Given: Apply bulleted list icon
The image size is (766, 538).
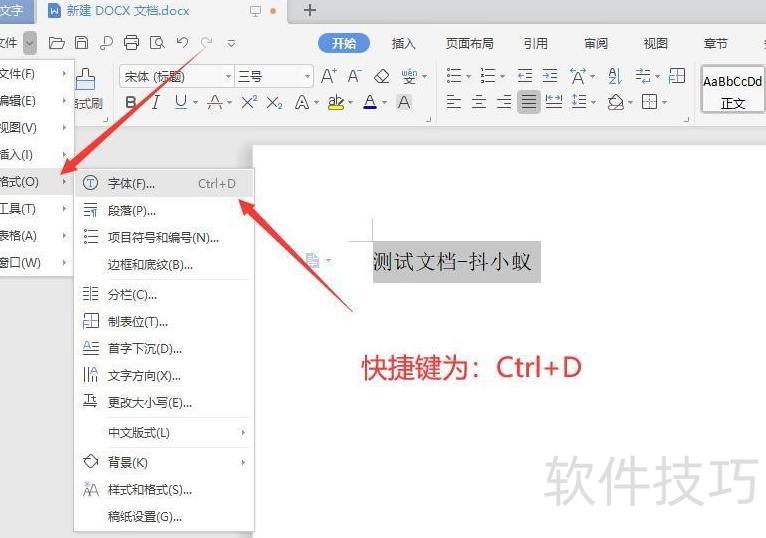Looking at the screenshot, I should click(x=454, y=76).
